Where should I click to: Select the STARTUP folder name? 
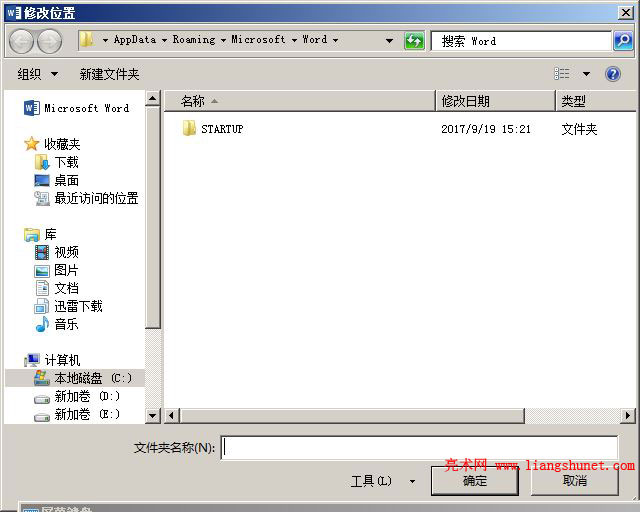click(x=222, y=129)
